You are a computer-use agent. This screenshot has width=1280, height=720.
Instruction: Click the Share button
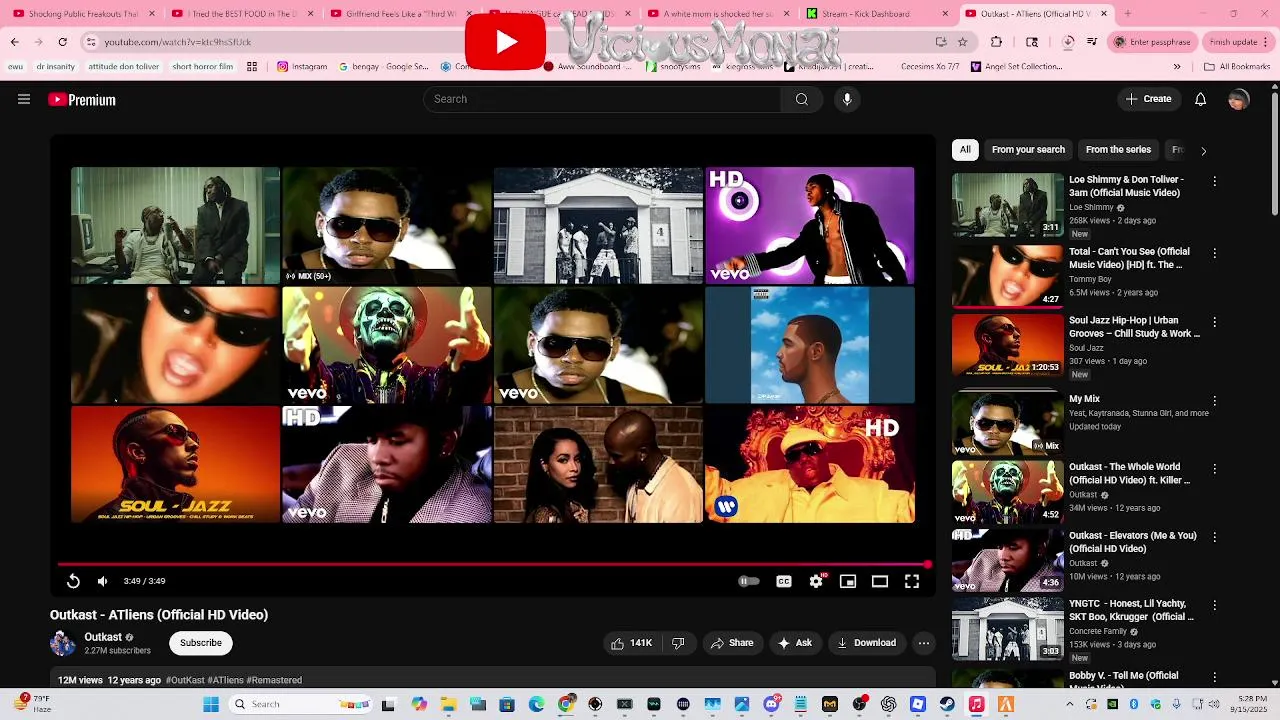pos(732,643)
